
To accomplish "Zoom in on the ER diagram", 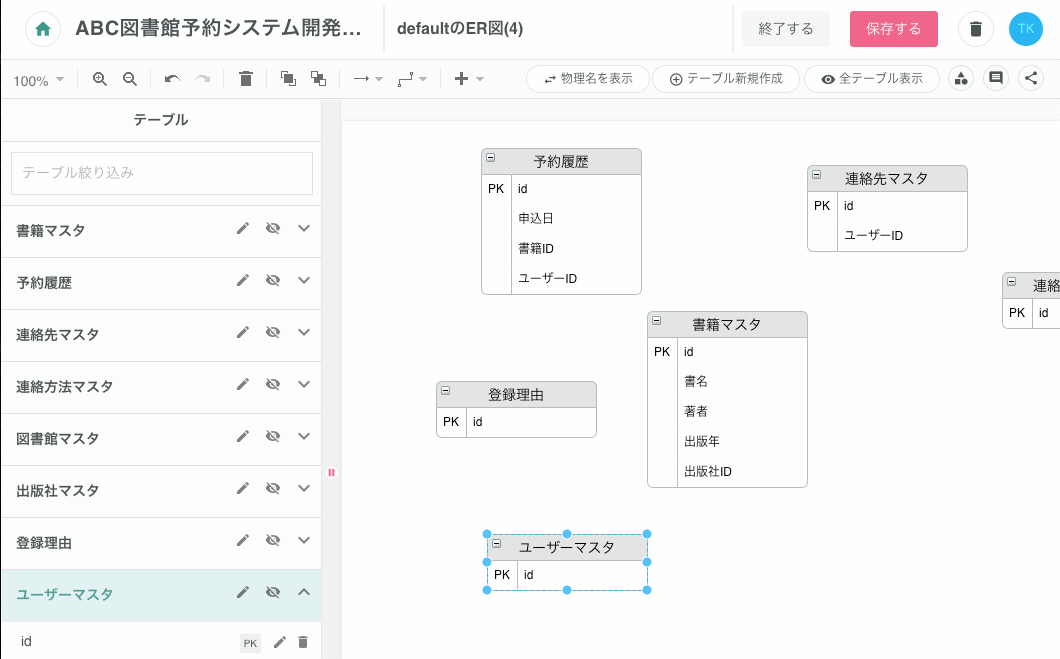I will [100, 79].
